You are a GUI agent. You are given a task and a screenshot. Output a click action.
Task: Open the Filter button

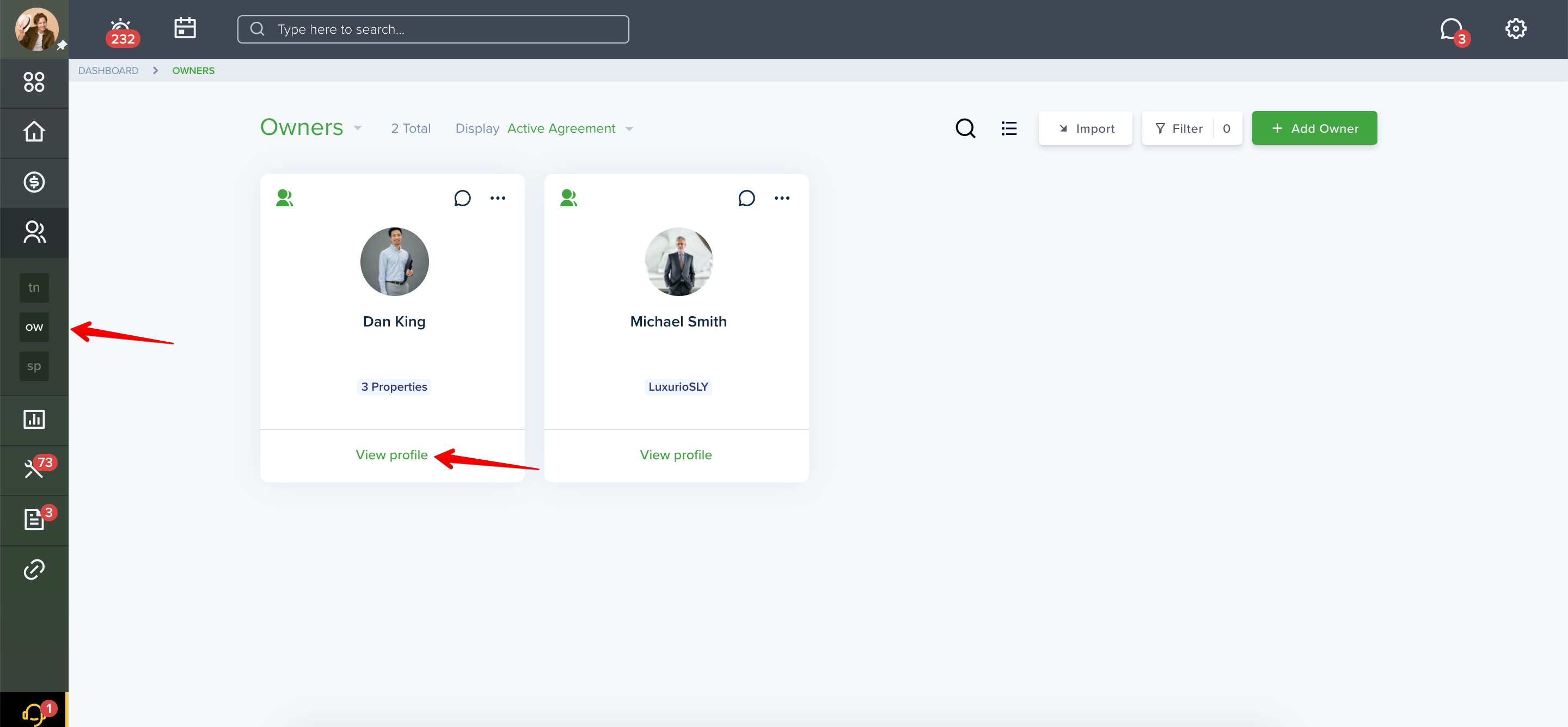point(1192,128)
